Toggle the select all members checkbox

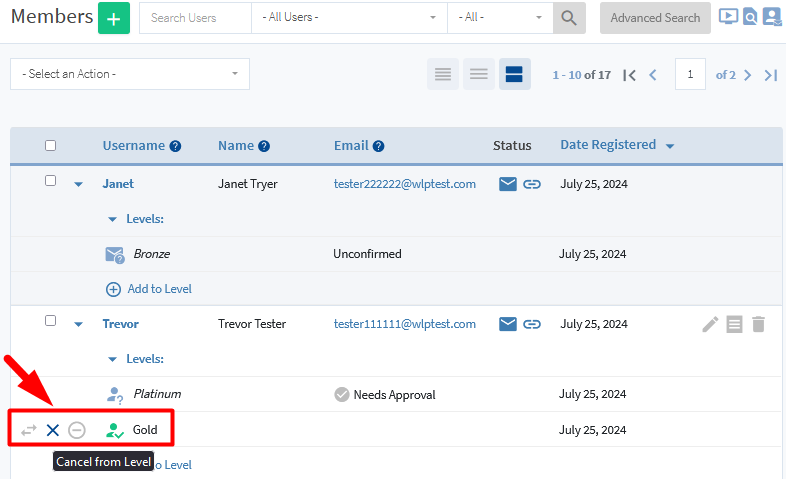coord(51,146)
